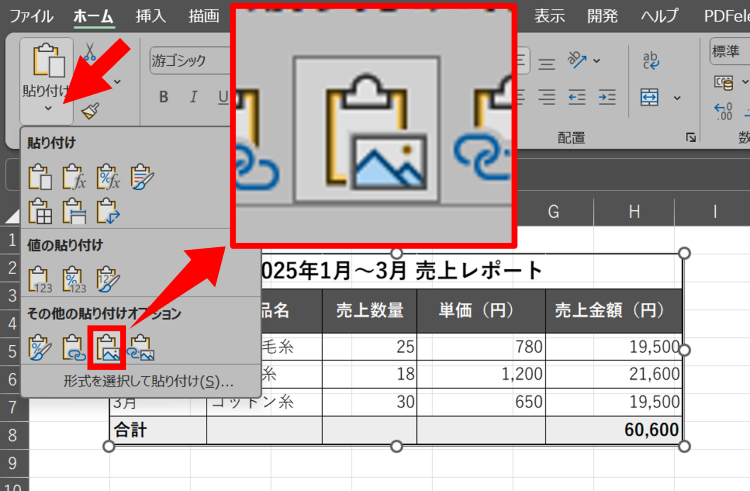The image size is (750, 491).
Task: Select column H header
Action: [x=634, y=211]
